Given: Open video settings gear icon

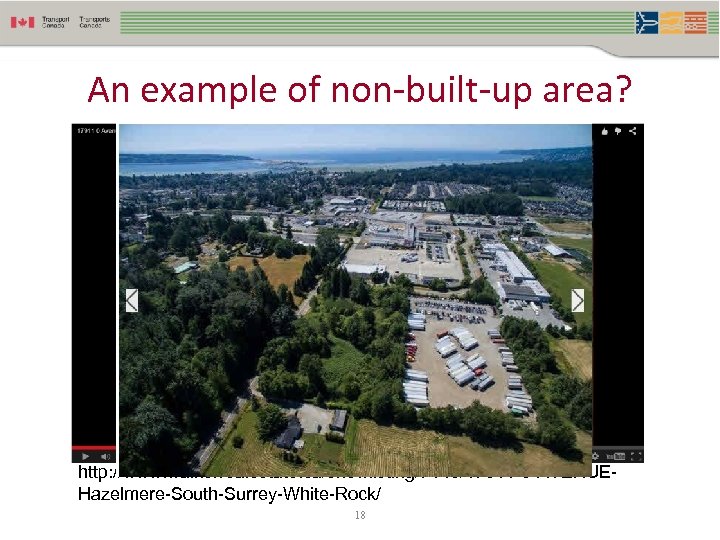Looking at the screenshot, I should [596, 456].
